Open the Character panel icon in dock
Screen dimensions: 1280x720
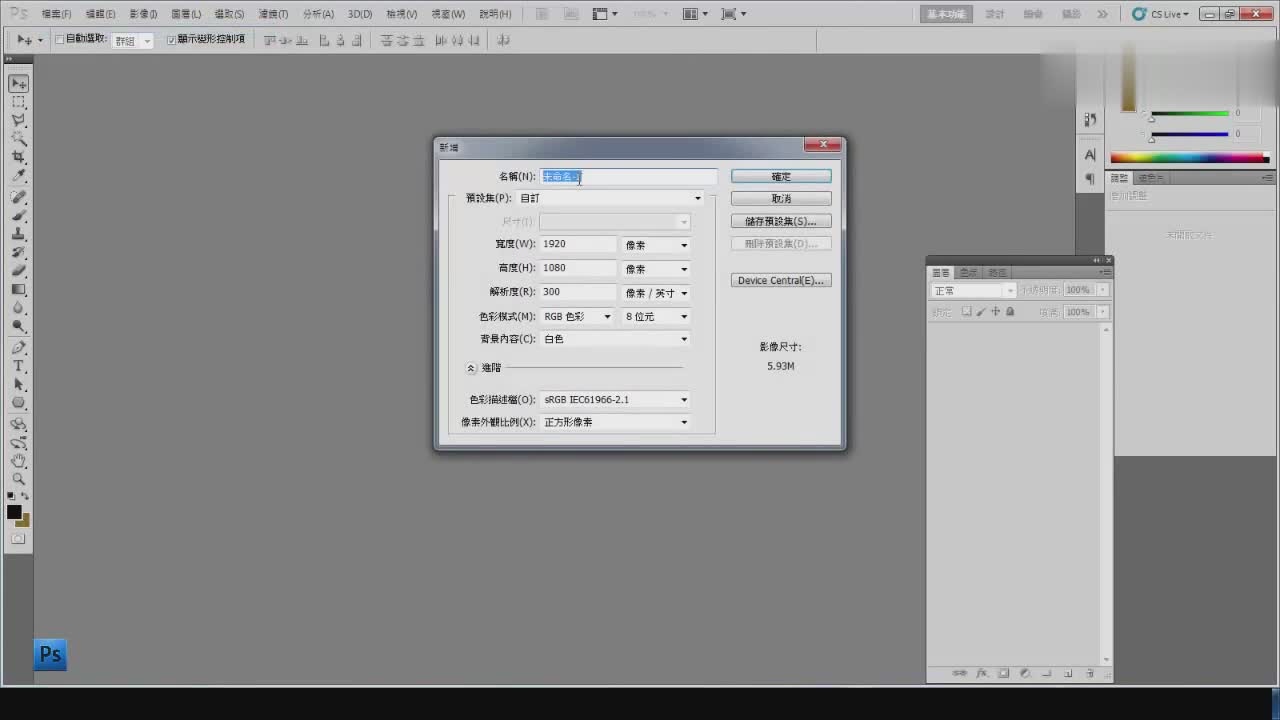point(1090,155)
